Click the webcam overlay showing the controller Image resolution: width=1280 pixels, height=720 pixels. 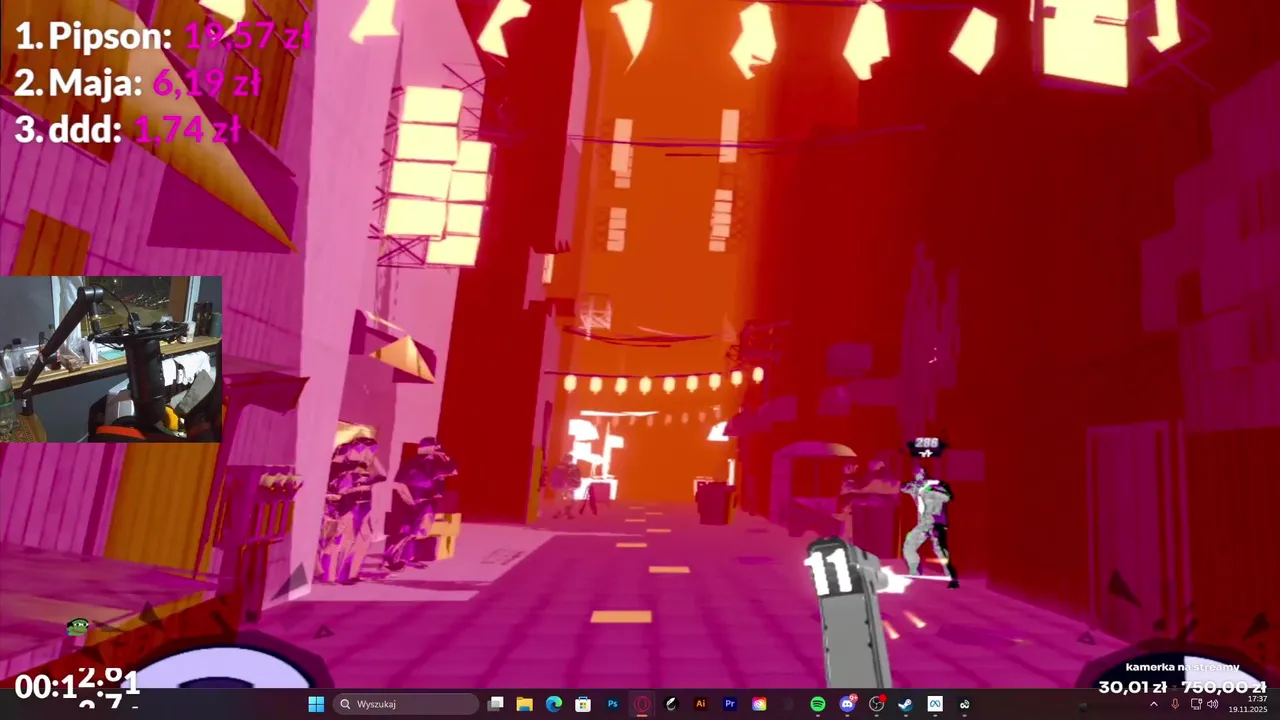pos(110,359)
